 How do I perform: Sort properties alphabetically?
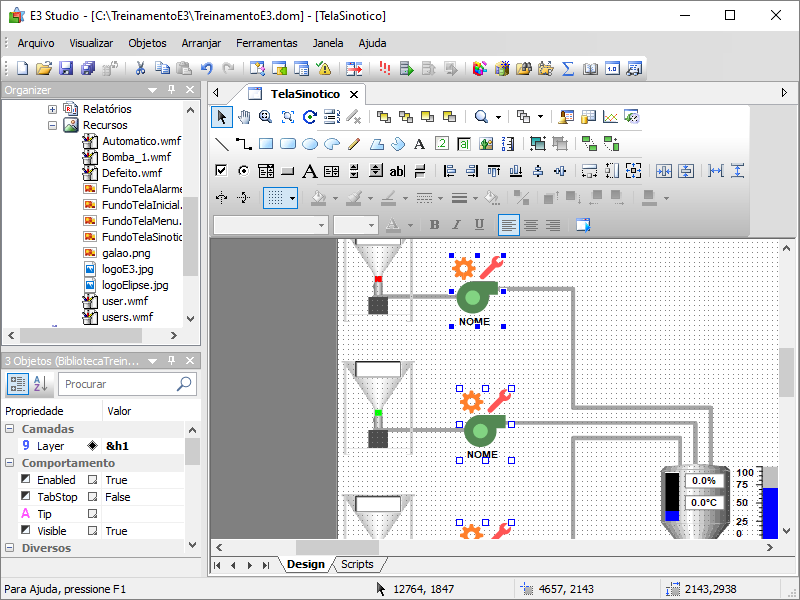(x=40, y=384)
